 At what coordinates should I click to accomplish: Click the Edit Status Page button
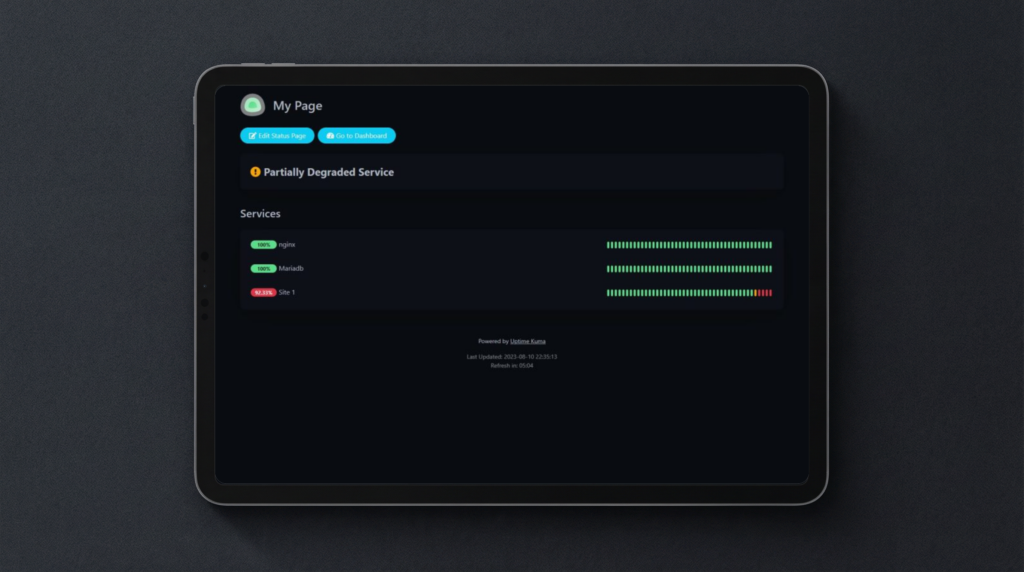tap(277, 136)
